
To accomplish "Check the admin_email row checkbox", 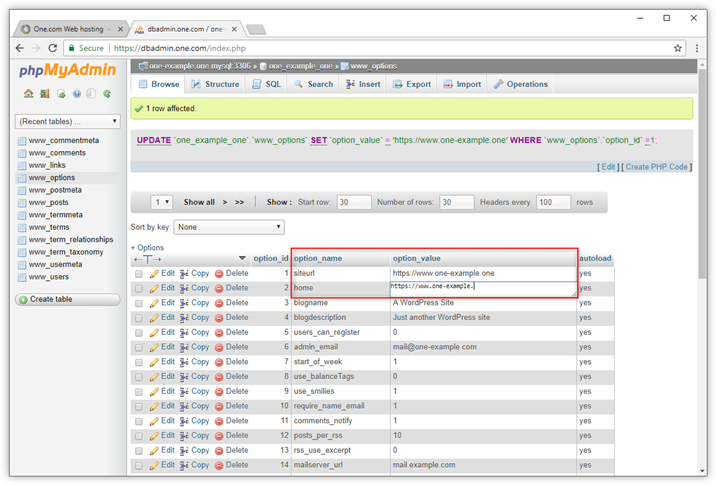I will (x=139, y=348).
